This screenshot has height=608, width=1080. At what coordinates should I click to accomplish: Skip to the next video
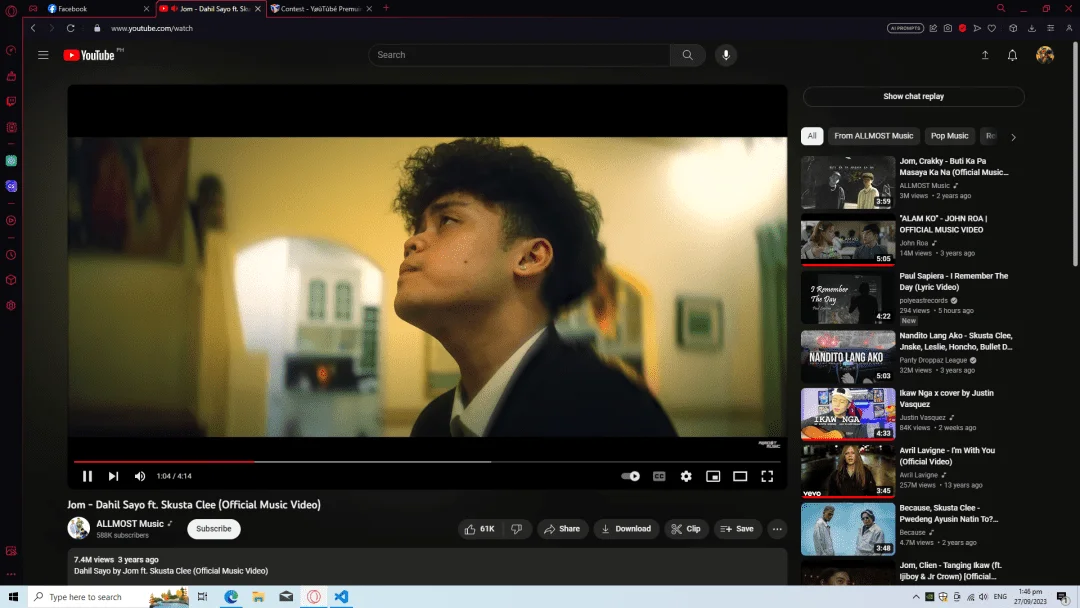114,476
